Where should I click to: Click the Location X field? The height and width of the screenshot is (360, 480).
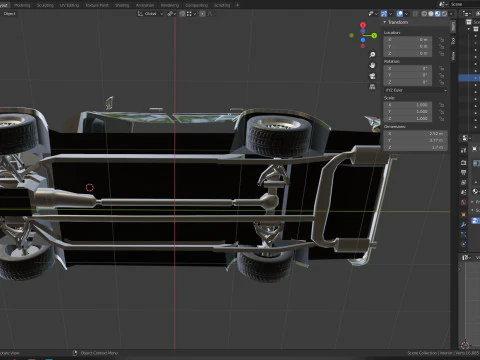point(408,40)
